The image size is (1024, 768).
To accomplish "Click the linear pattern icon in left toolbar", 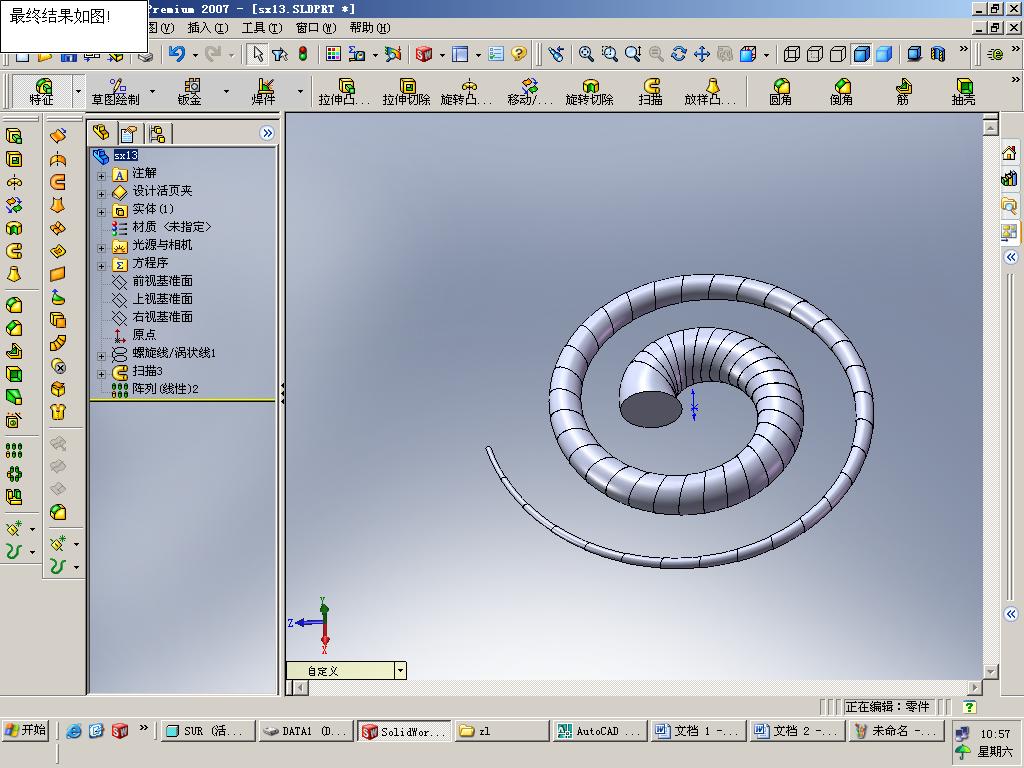I will point(14,451).
